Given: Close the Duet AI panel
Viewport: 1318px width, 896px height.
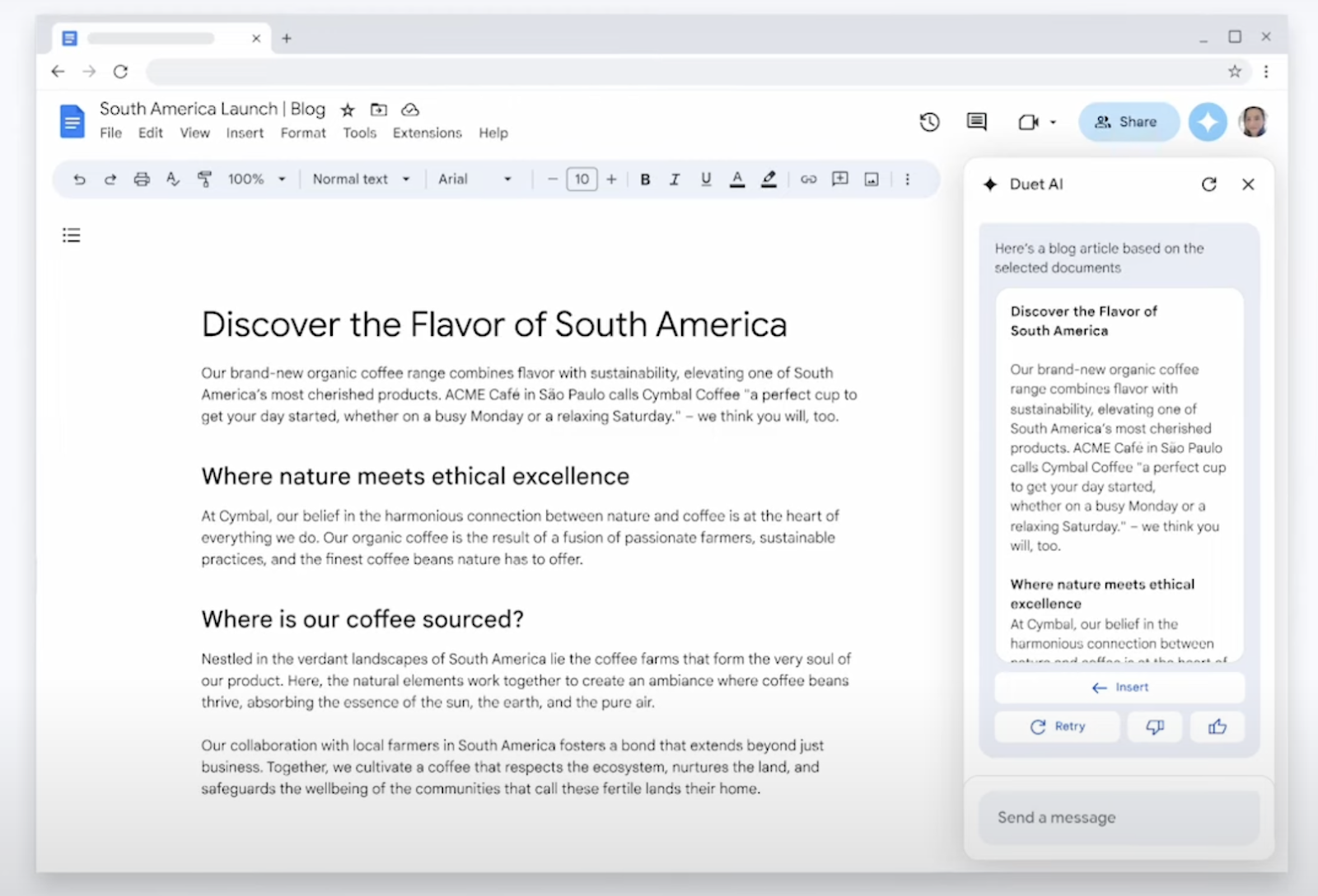Looking at the screenshot, I should (1248, 184).
